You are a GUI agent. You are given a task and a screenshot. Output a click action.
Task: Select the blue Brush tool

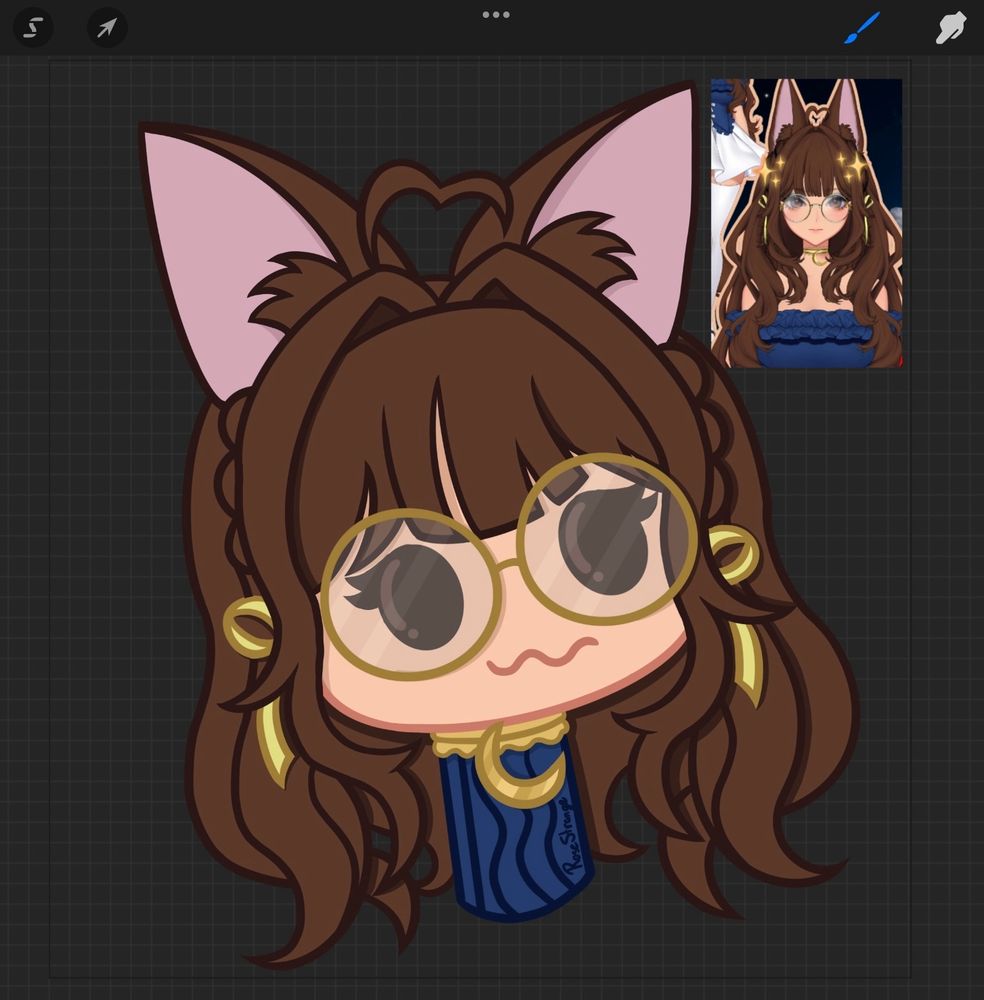click(x=861, y=28)
